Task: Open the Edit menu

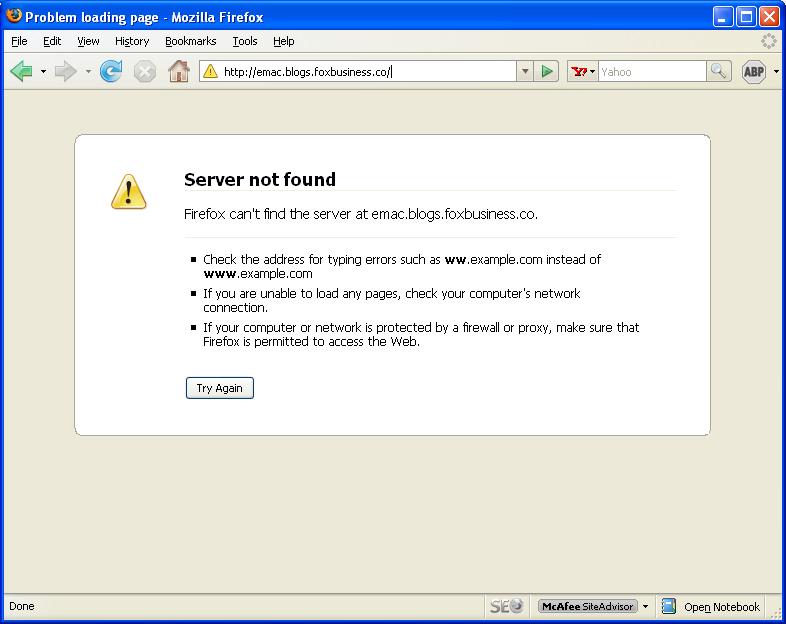Action: pyautogui.click(x=52, y=41)
